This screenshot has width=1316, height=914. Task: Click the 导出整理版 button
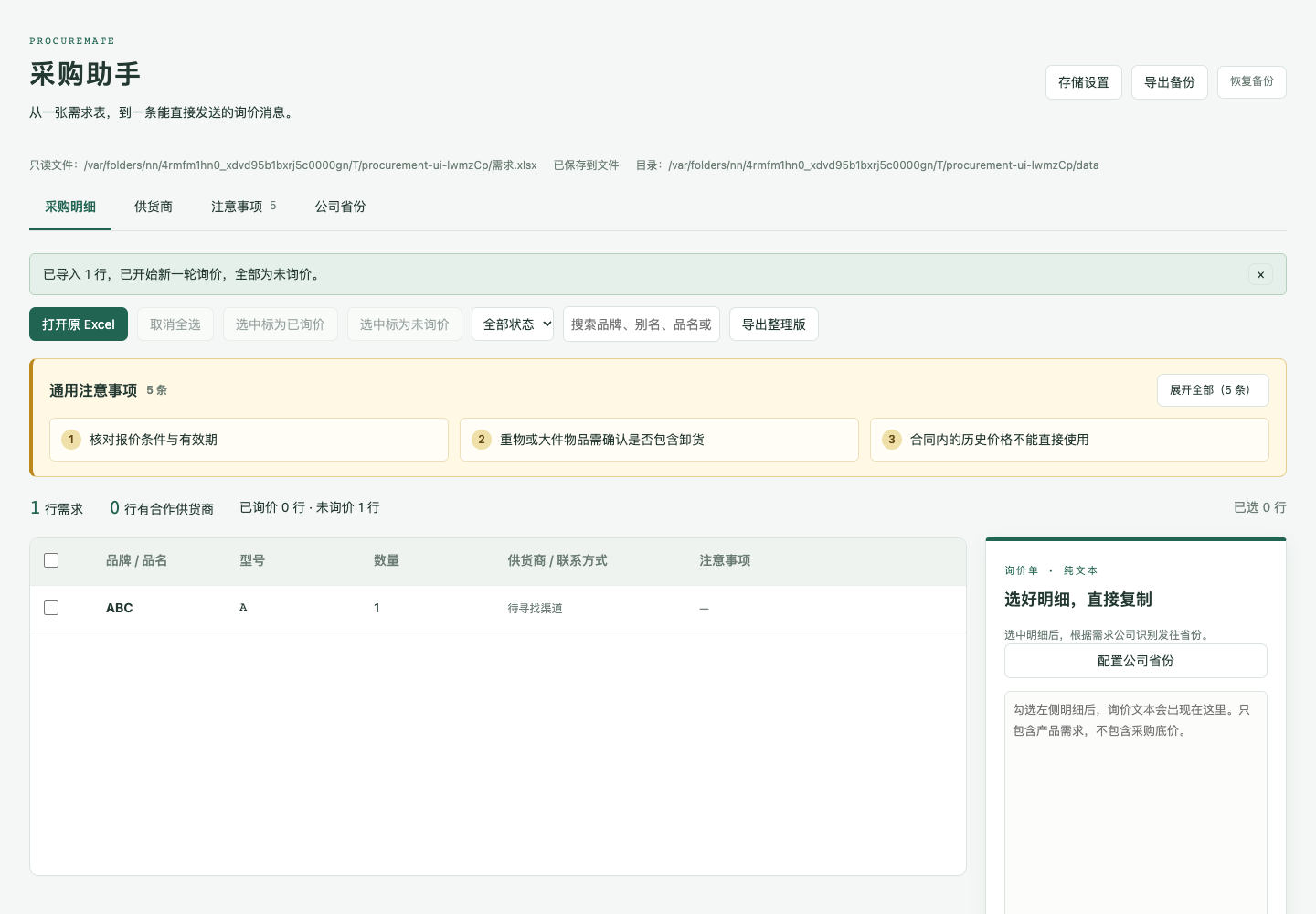coord(774,324)
